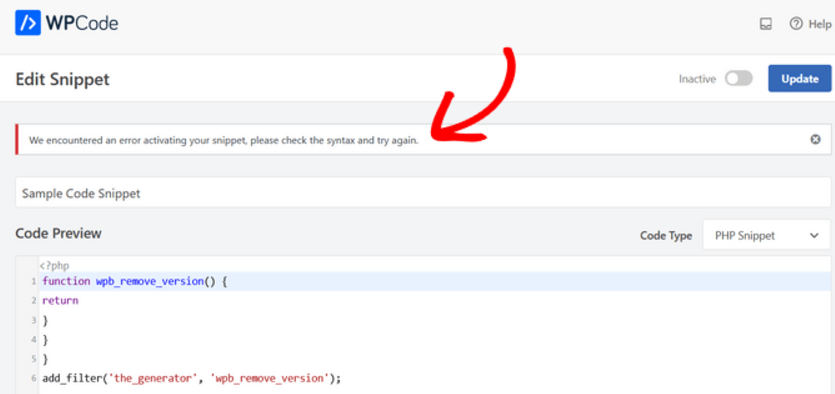Open the Code Type PHP Snippet dropdown
This screenshot has width=835, height=394.
pos(766,235)
